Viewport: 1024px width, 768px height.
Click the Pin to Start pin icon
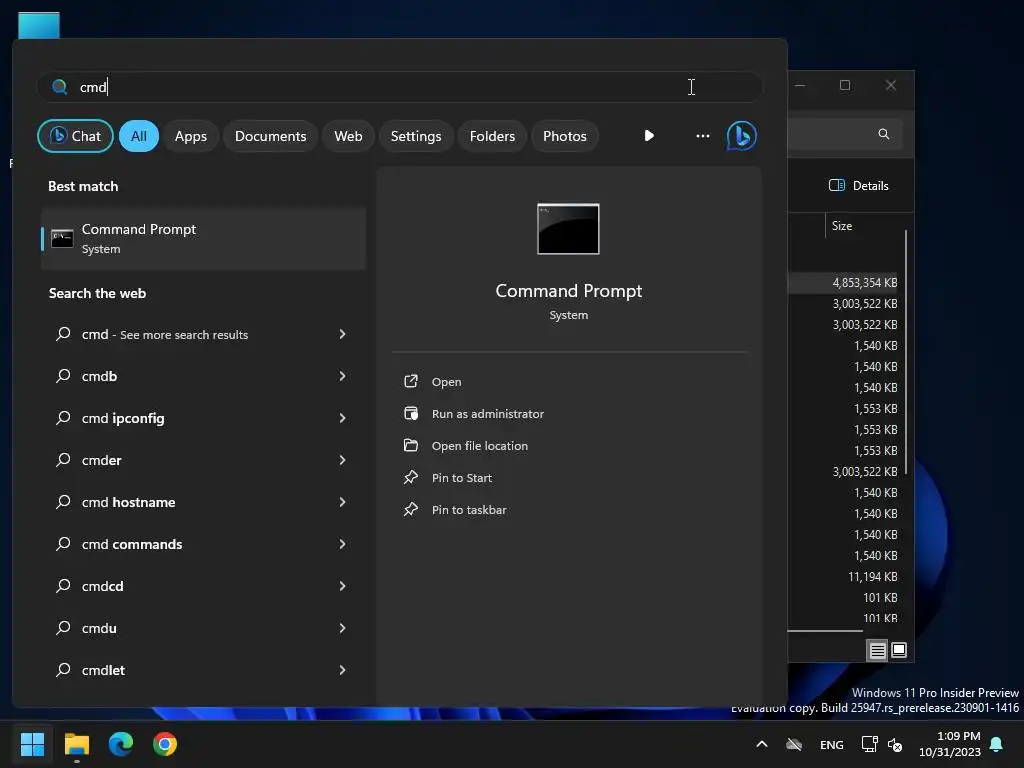(x=411, y=477)
